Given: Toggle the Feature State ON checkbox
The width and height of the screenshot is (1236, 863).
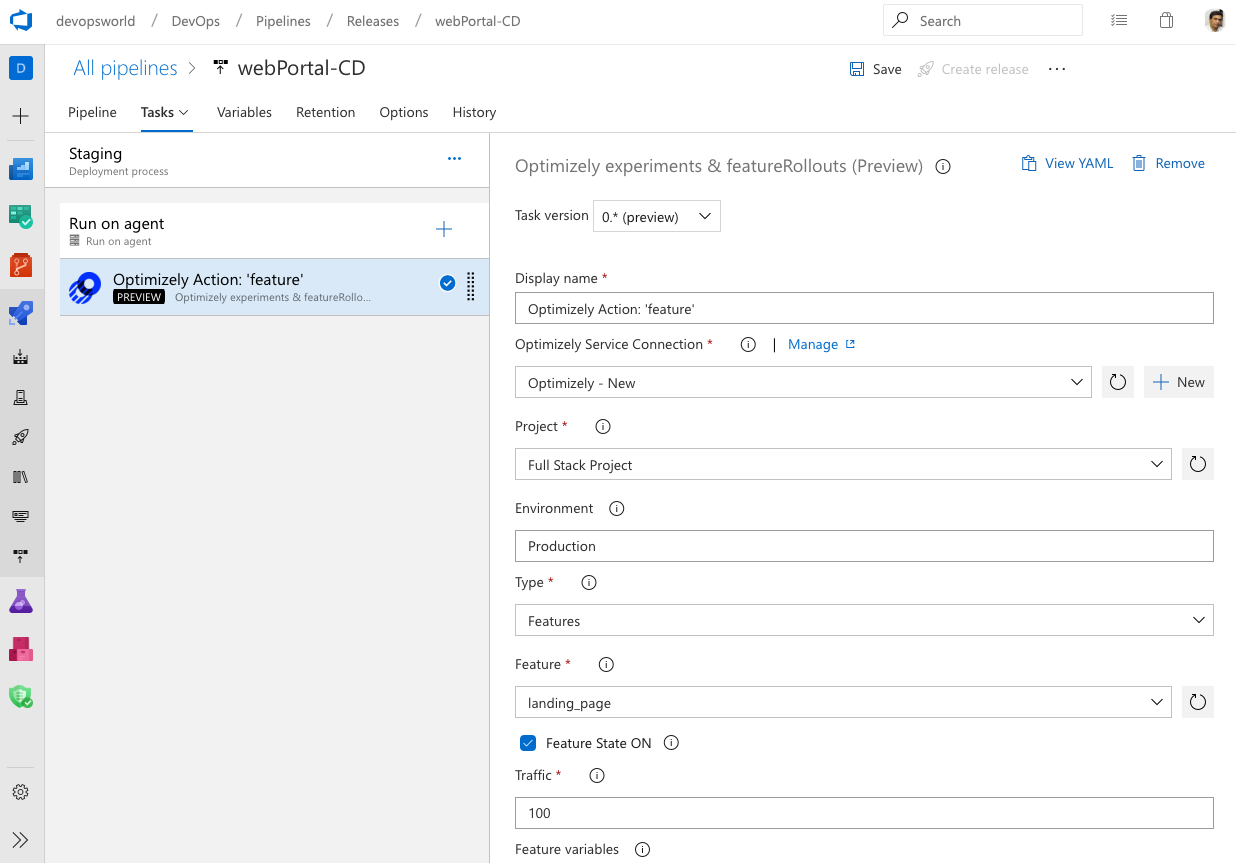Looking at the screenshot, I should 528,743.
